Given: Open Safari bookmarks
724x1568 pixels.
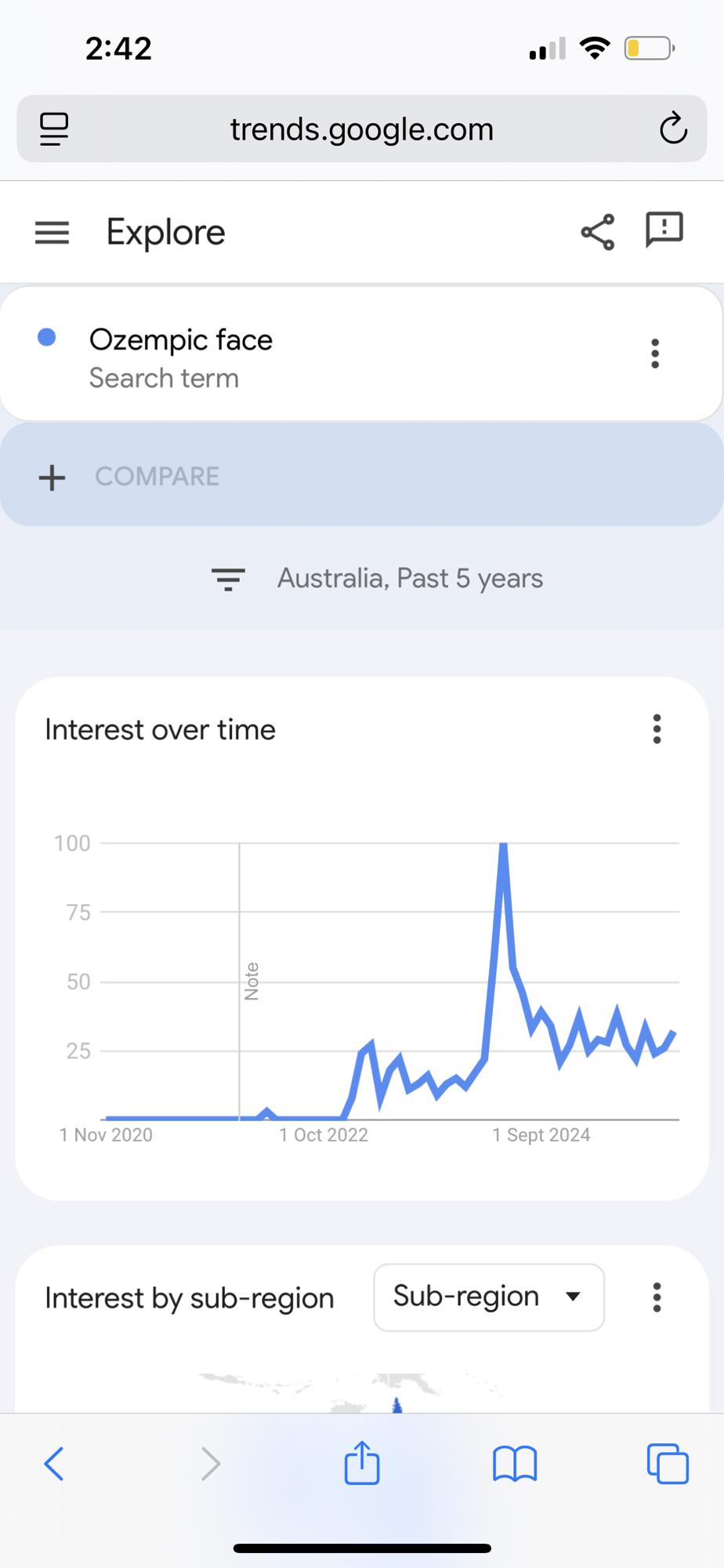Looking at the screenshot, I should pos(515,1463).
